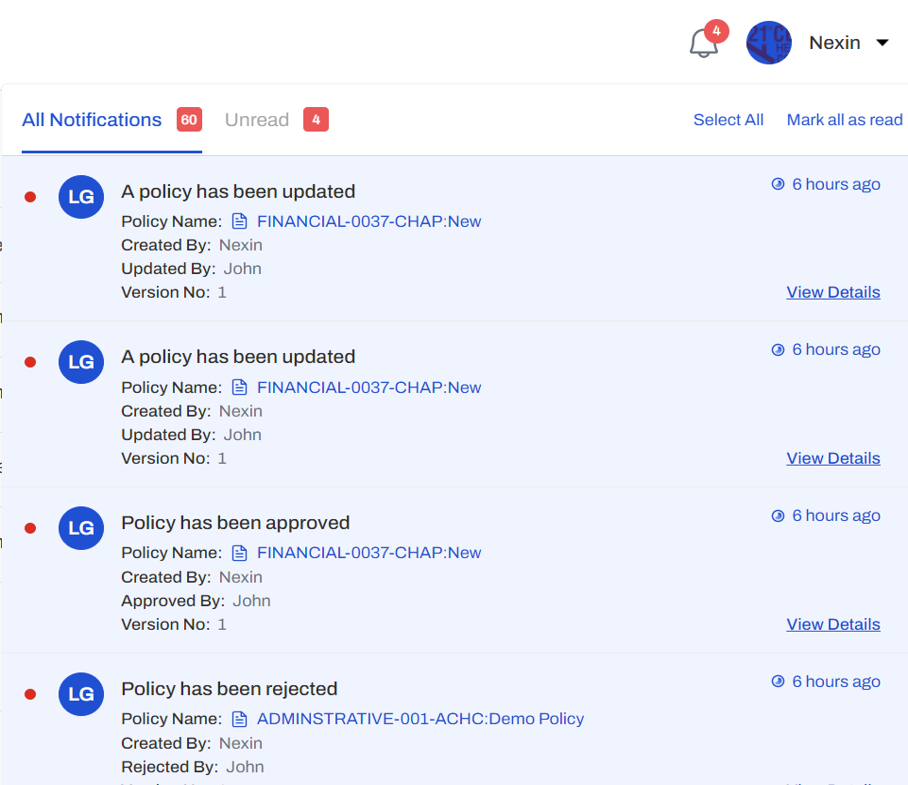Viewport: 908px width, 785px height.
Task: Toggle unread red dot on rejected notification
Action: tap(30, 694)
